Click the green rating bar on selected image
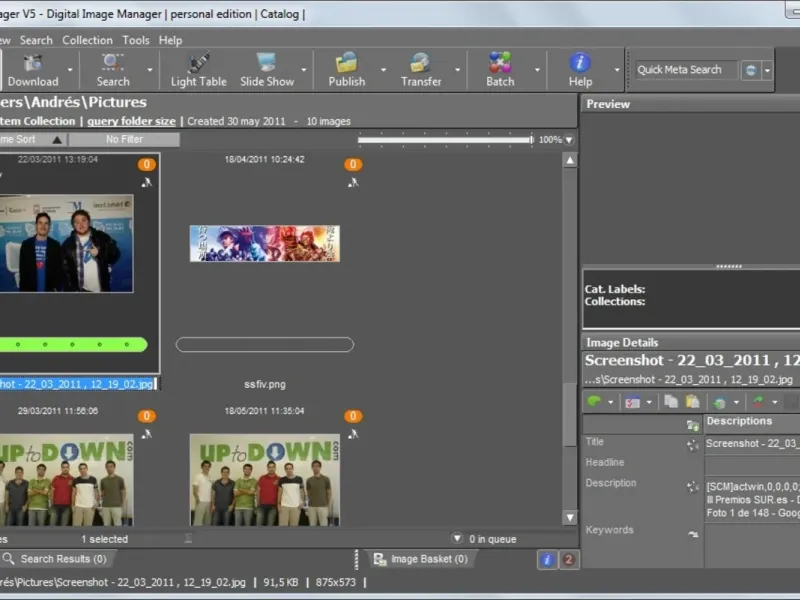Viewport: 800px width, 600px height. (72, 344)
